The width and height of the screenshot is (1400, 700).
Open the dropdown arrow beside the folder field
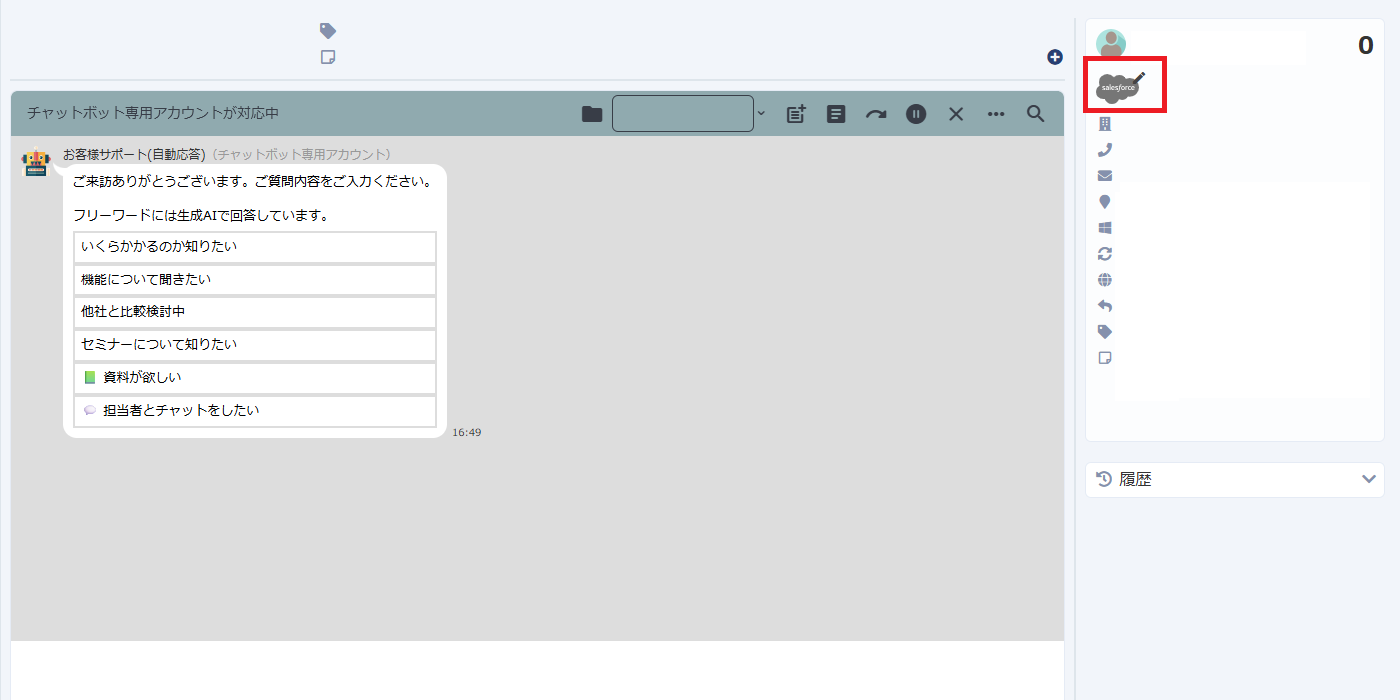click(x=761, y=114)
